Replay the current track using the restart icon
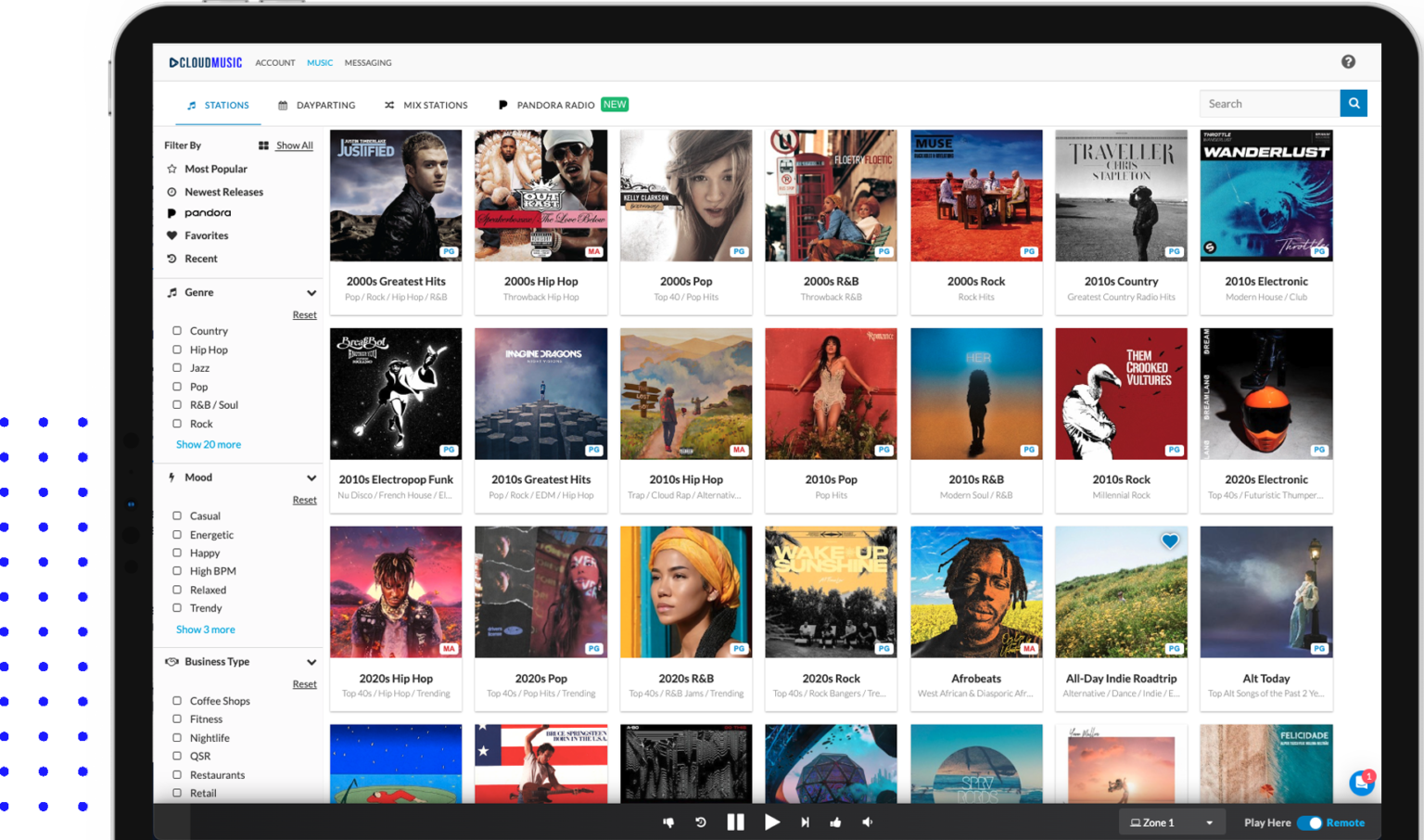Image resolution: width=1424 pixels, height=840 pixels. [701, 821]
